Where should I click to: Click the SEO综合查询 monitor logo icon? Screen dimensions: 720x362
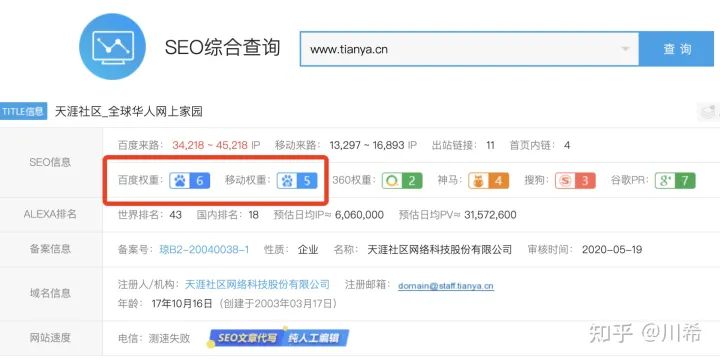click(x=112, y=47)
